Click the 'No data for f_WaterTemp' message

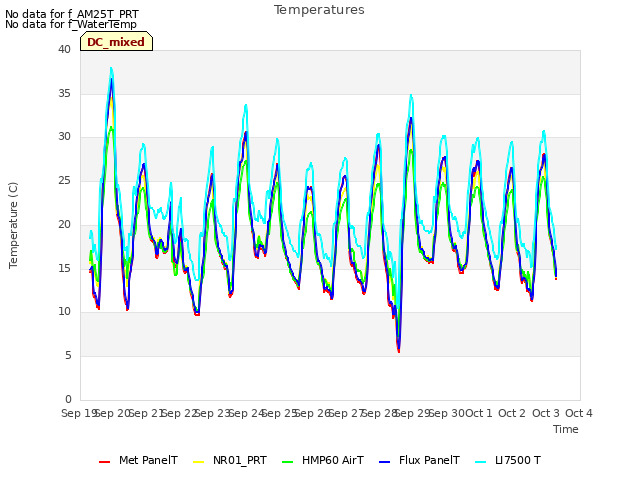[x=71, y=24]
